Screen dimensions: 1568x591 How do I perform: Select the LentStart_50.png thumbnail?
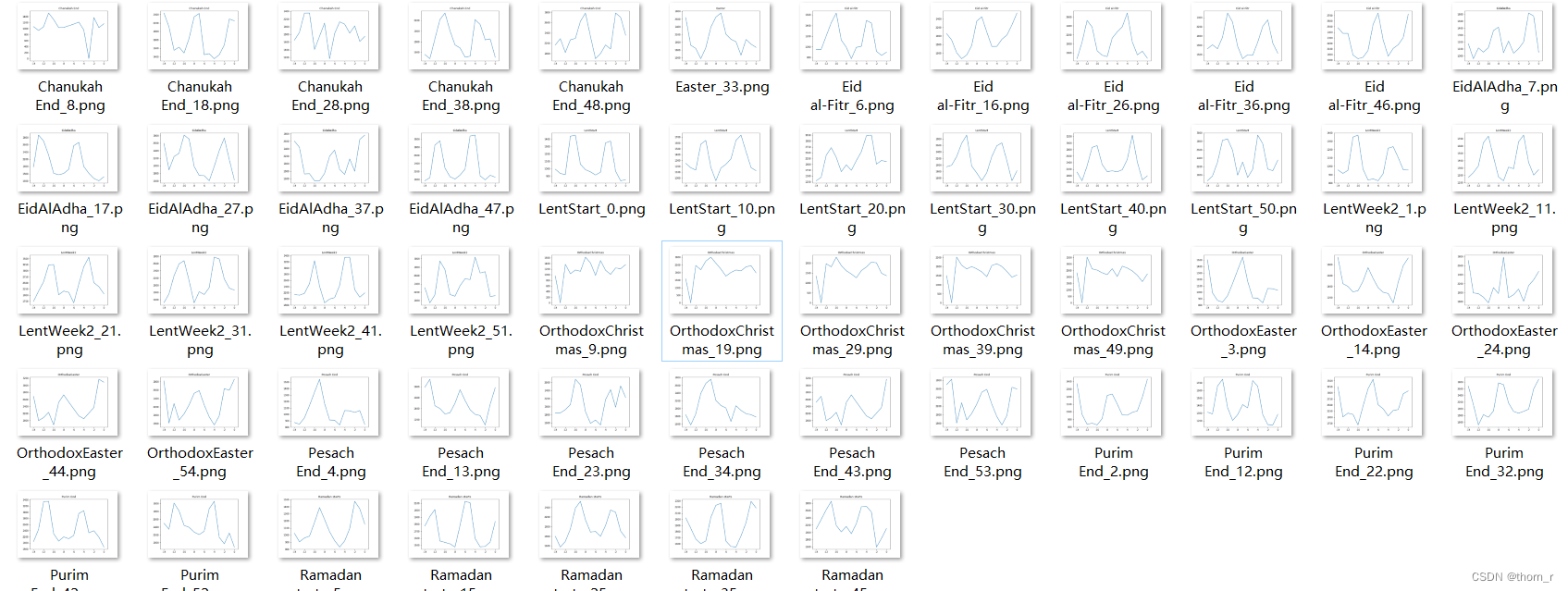(1242, 159)
